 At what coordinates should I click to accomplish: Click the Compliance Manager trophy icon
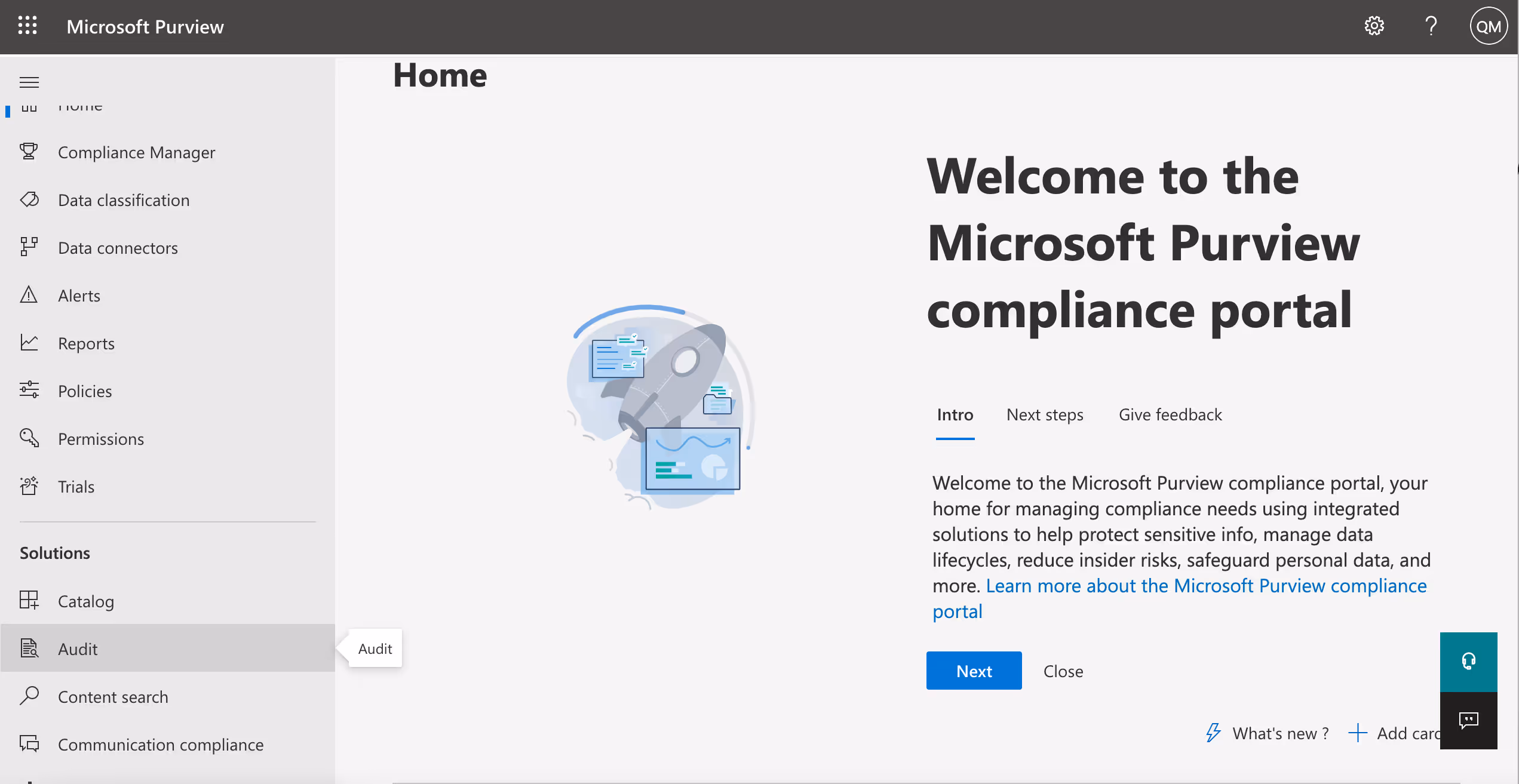click(x=29, y=152)
